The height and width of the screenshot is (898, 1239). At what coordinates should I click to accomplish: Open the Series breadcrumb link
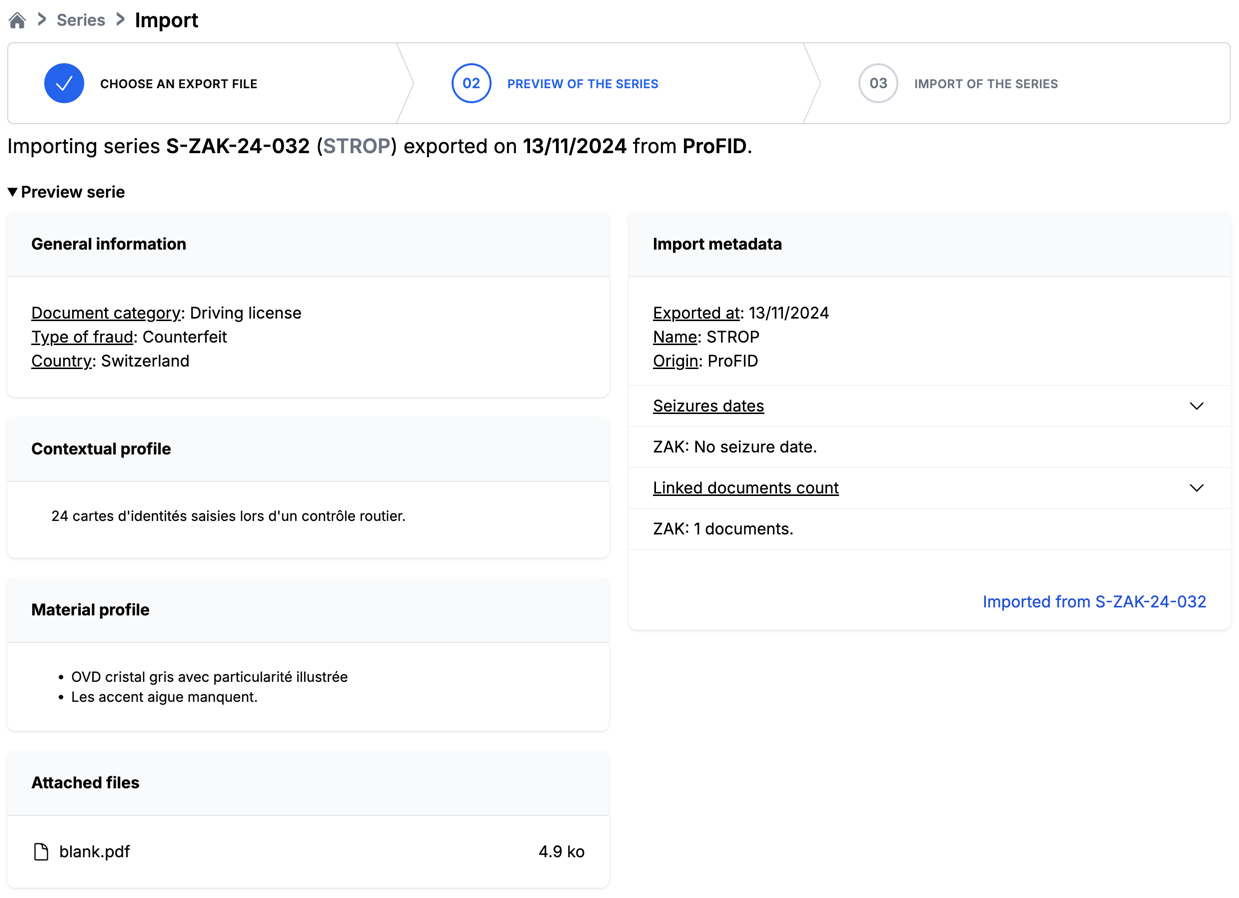pos(81,20)
